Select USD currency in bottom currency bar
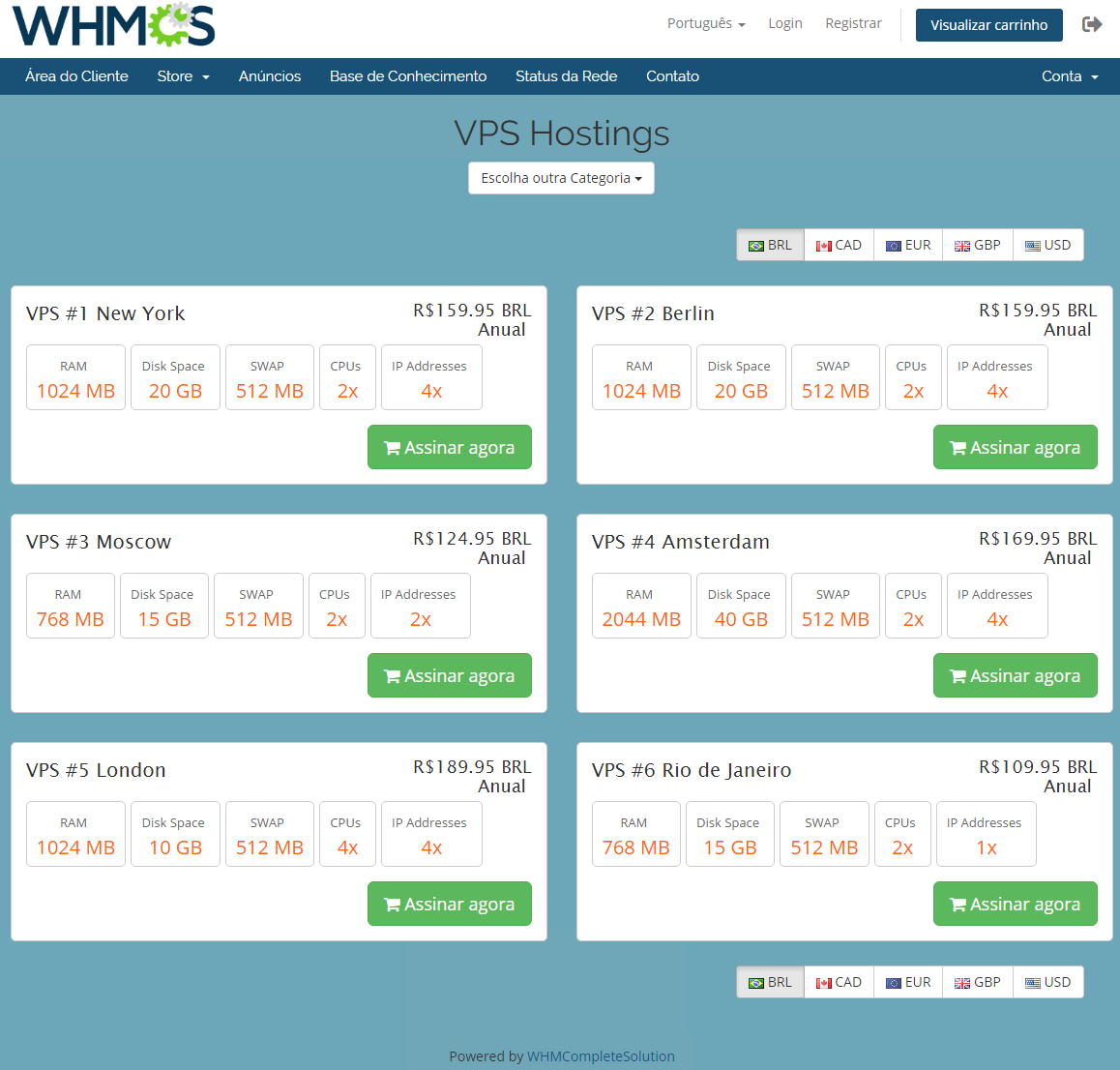1120x1070 pixels. tap(1047, 982)
